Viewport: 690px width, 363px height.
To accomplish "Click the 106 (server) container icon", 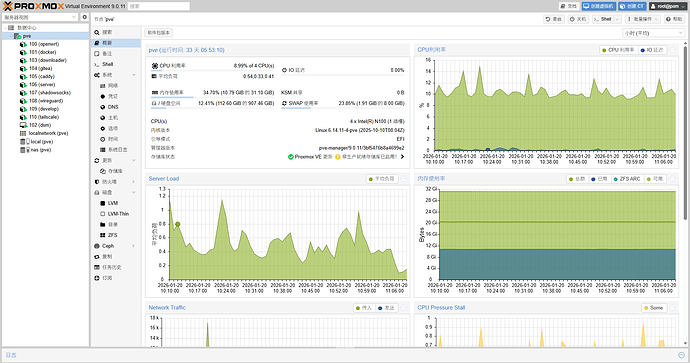I will pyautogui.click(x=23, y=85).
